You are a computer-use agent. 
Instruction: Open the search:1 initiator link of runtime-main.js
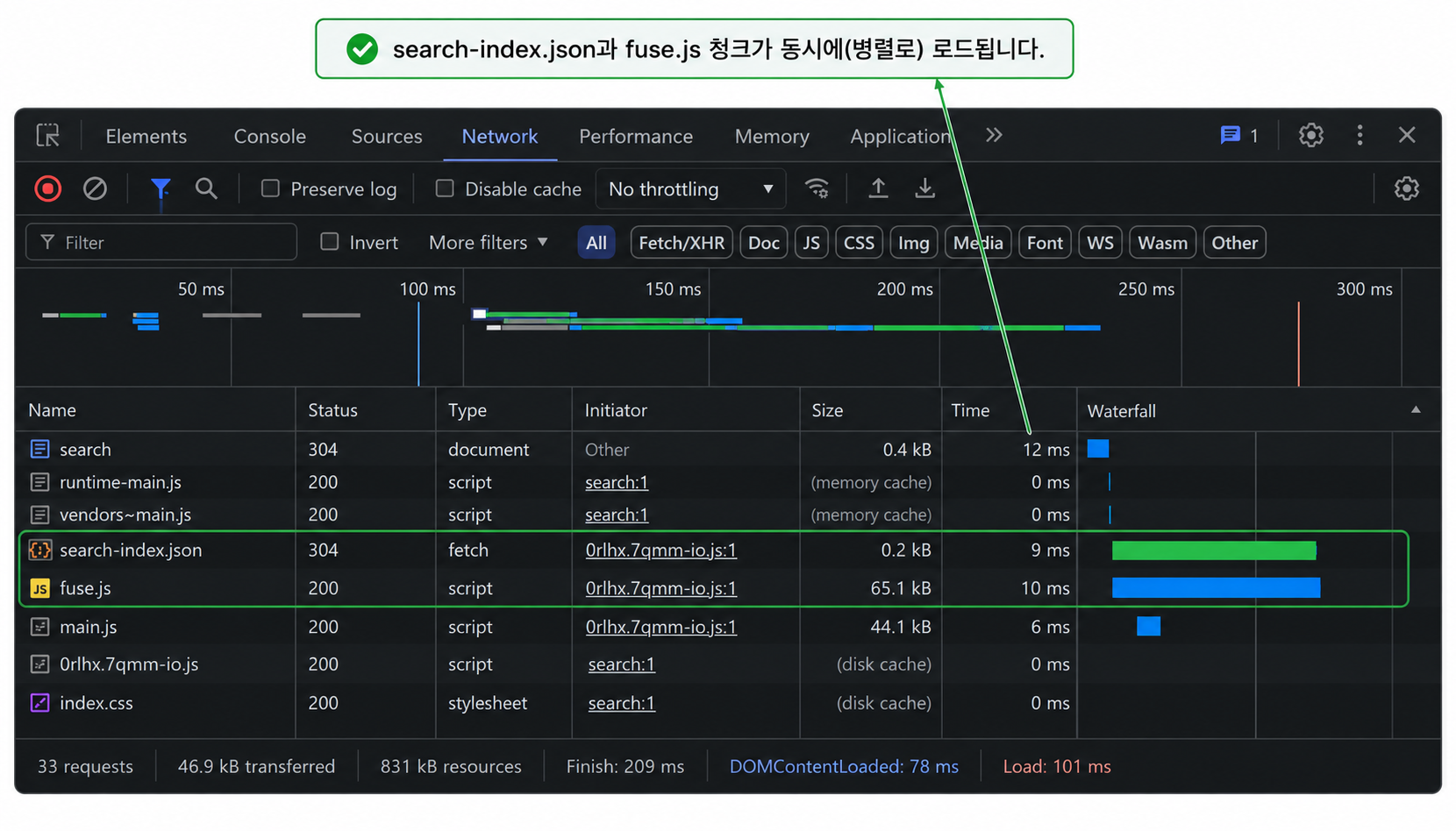(617, 482)
